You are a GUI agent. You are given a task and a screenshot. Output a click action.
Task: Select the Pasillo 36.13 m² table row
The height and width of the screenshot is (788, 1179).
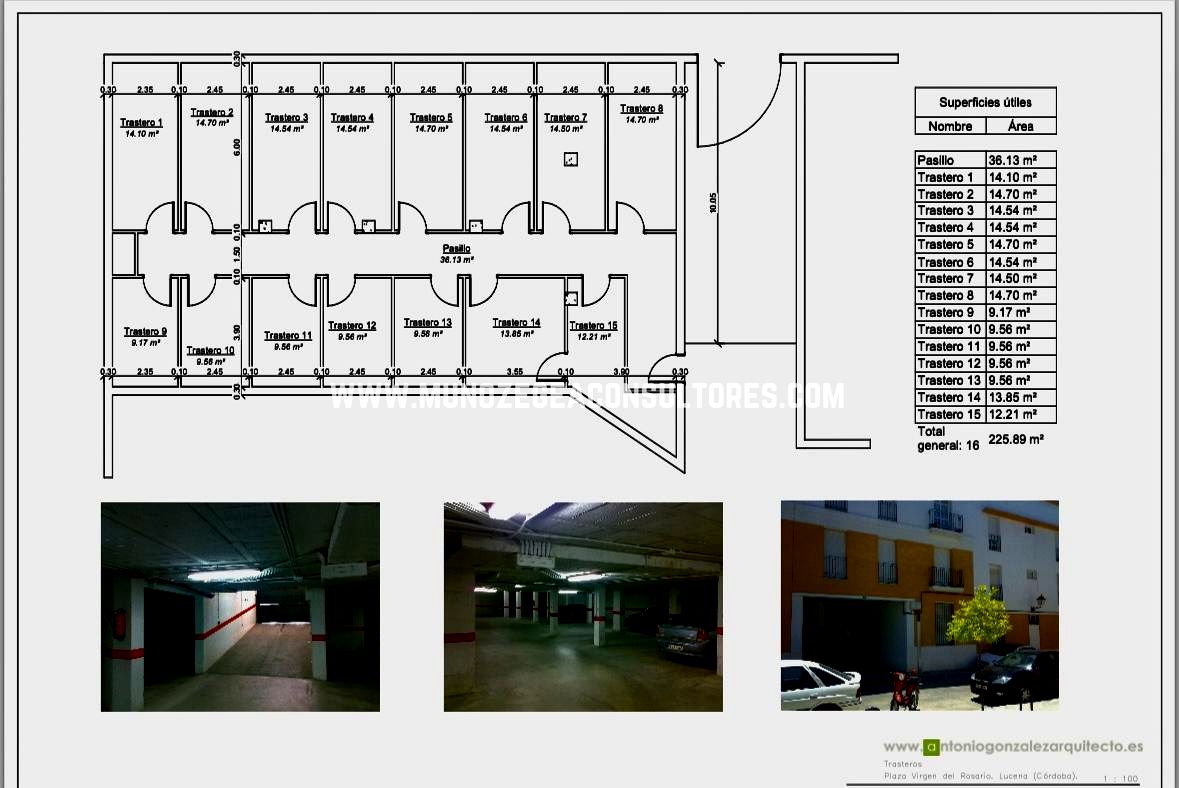[985, 159]
